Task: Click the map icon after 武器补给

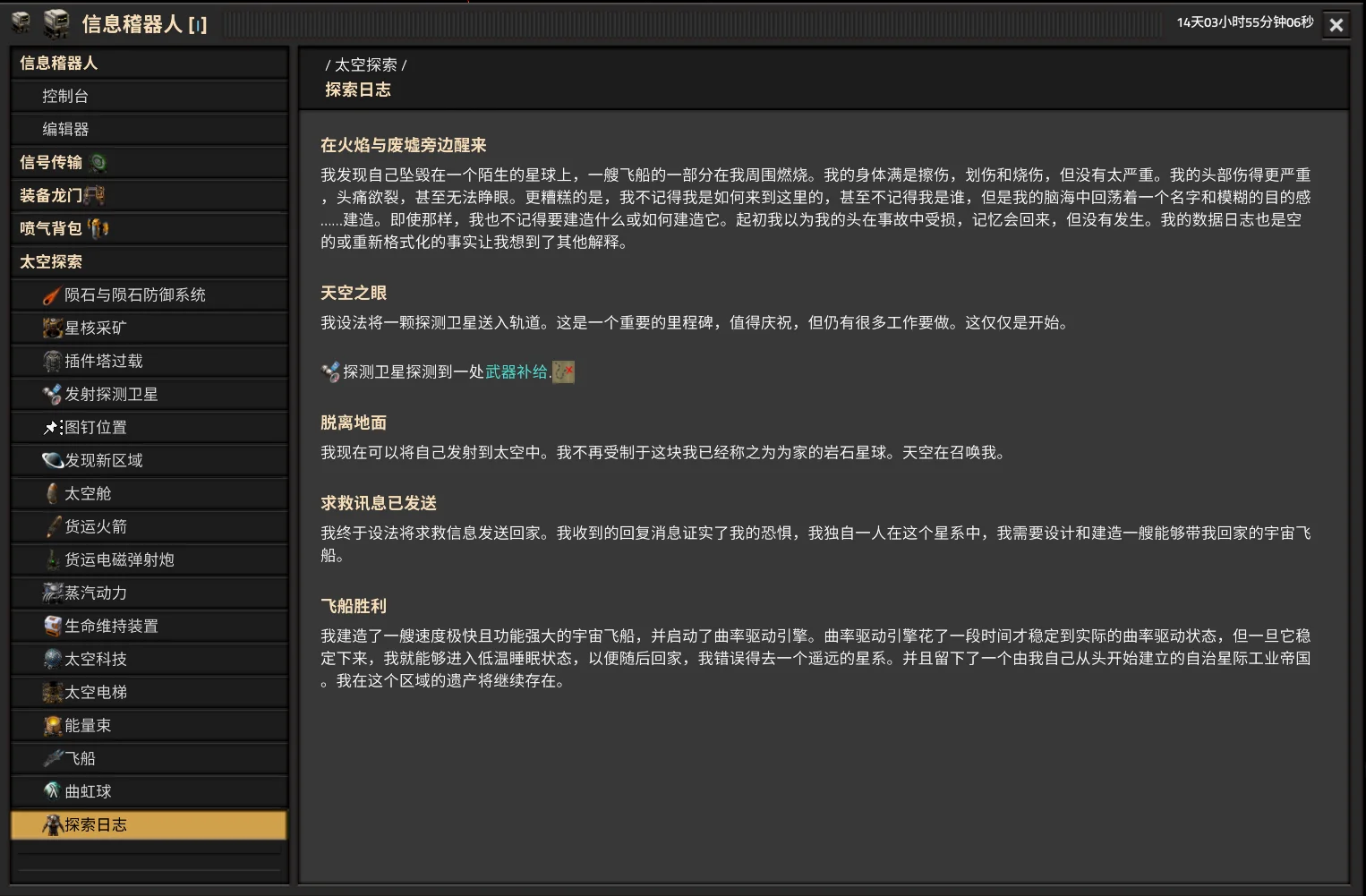Action: 563,372
